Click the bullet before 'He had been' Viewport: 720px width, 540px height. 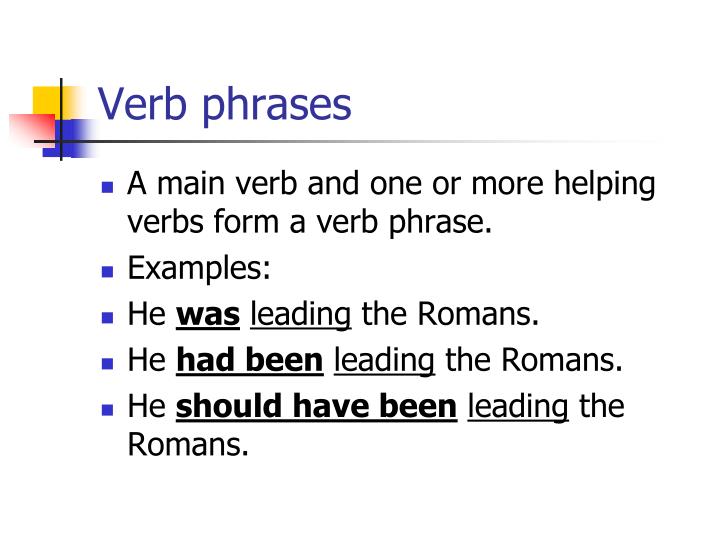pos(107,364)
